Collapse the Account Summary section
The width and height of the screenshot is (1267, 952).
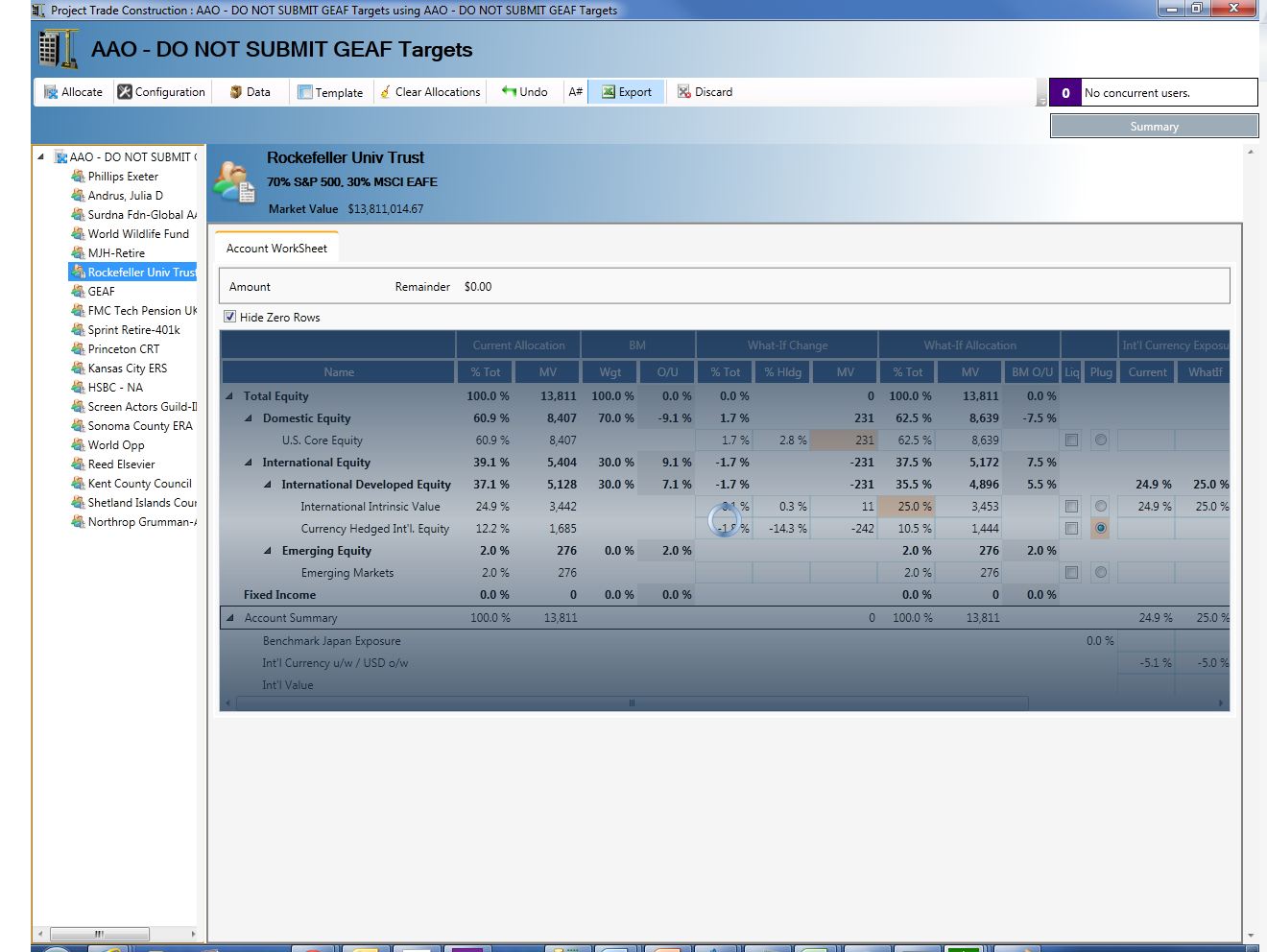pyautogui.click(x=229, y=618)
